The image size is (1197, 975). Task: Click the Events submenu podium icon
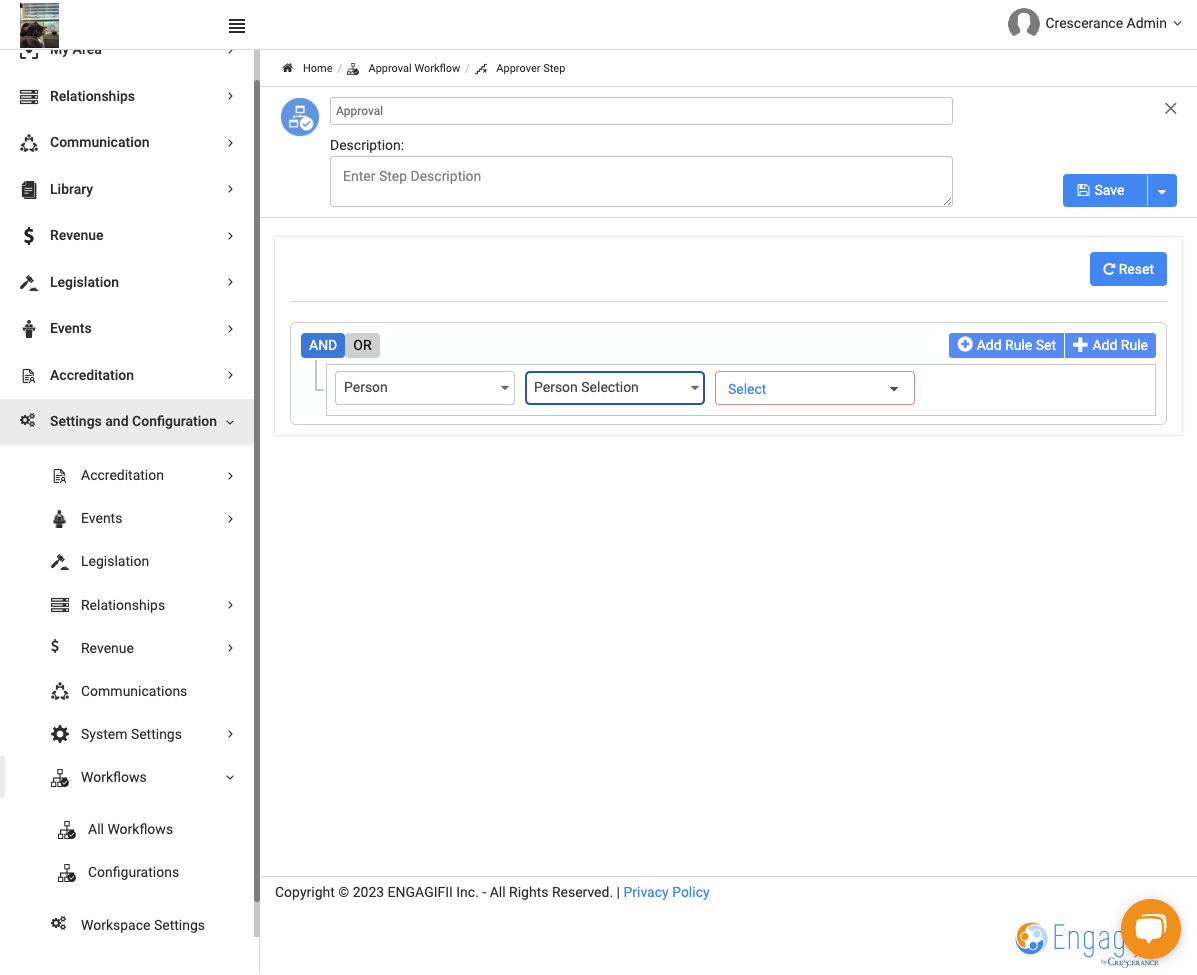[60, 519]
